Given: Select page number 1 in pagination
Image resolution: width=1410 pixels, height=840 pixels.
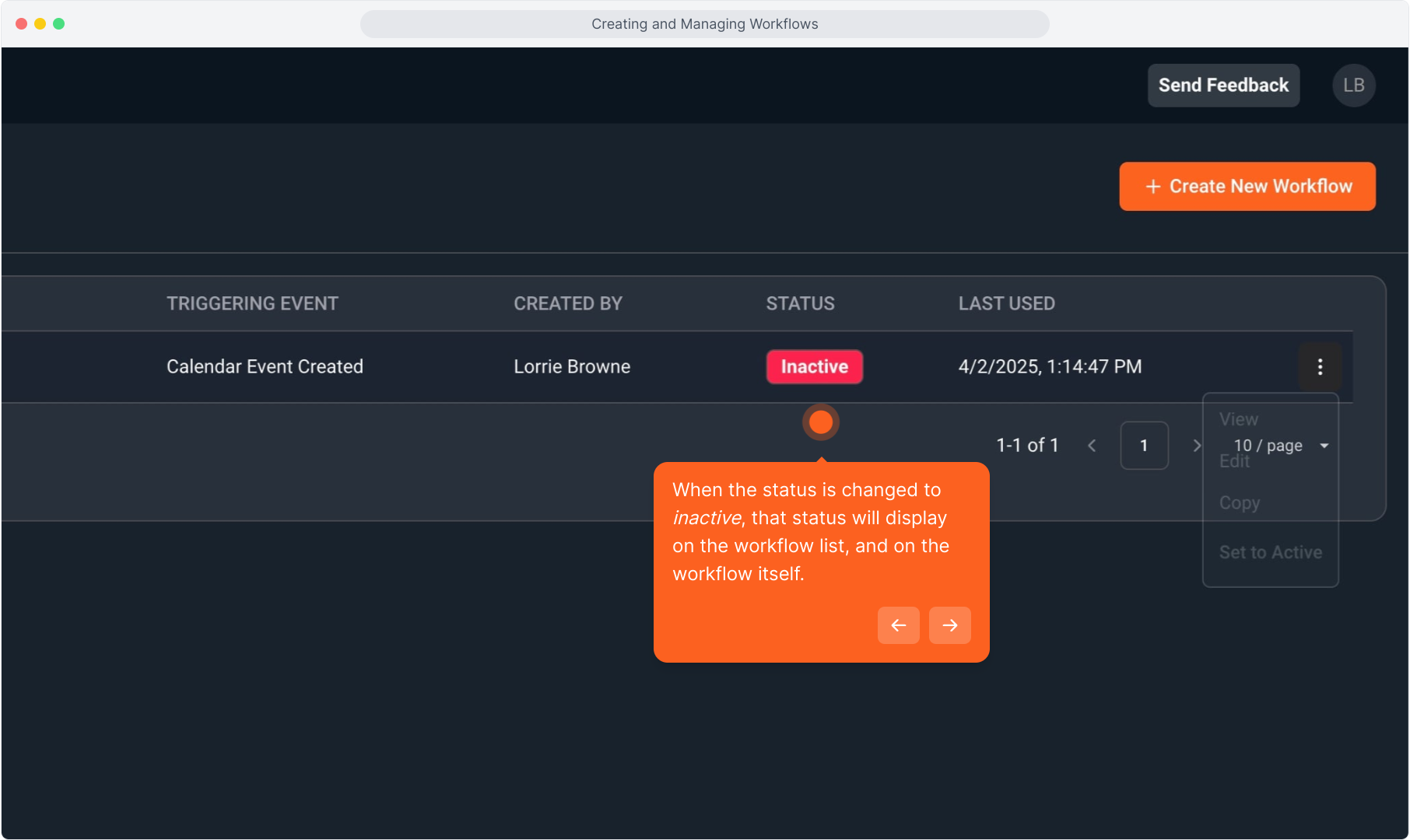Looking at the screenshot, I should pyautogui.click(x=1143, y=446).
